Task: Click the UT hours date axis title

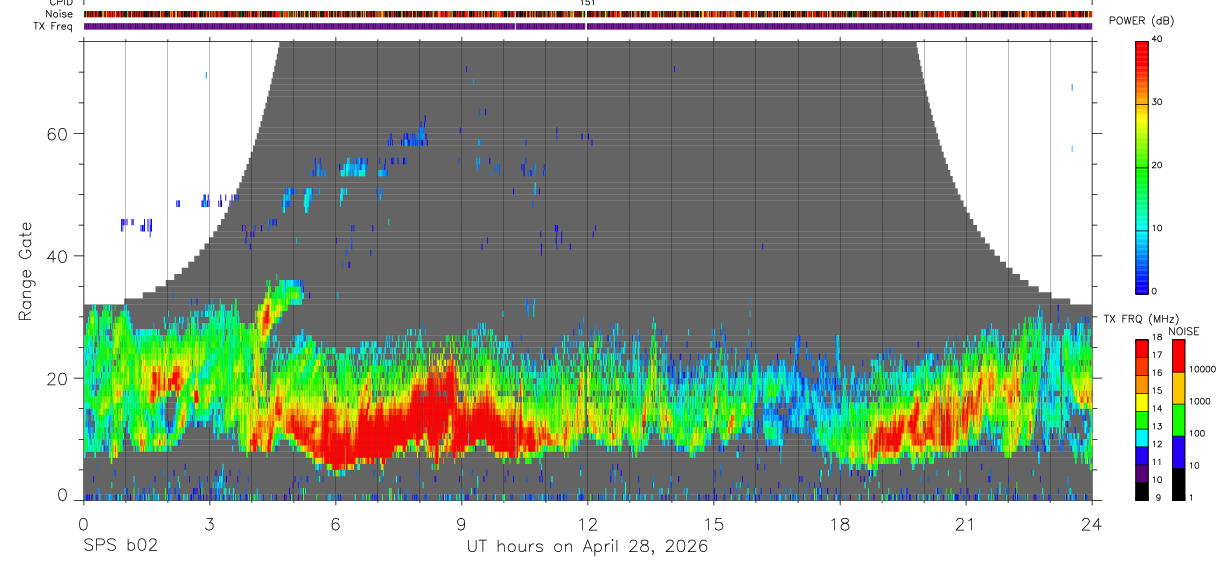Action: tap(588, 547)
